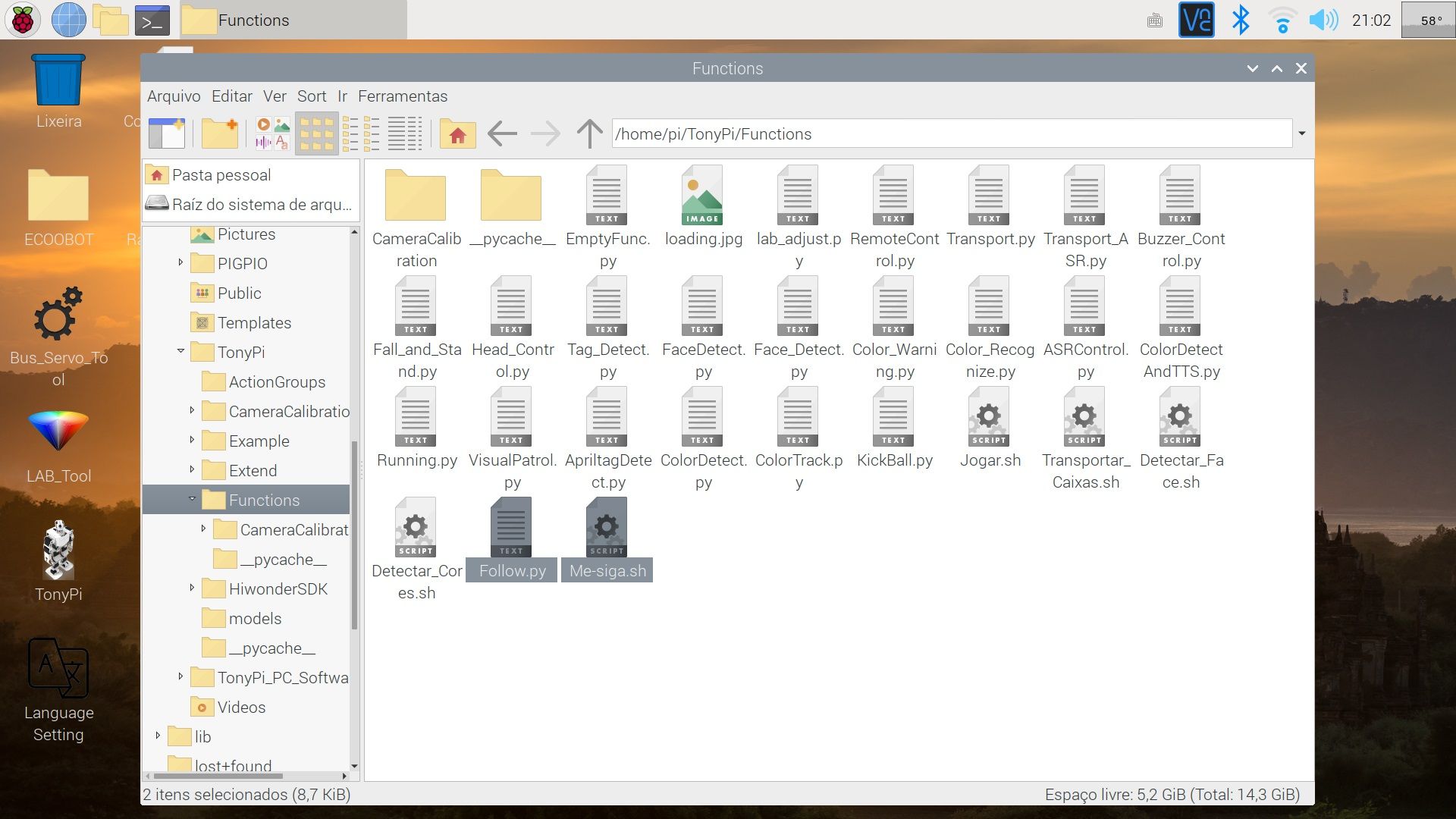Open Raspberry Pi applications menu
The width and height of the screenshot is (1456, 819).
coord(22,20)
